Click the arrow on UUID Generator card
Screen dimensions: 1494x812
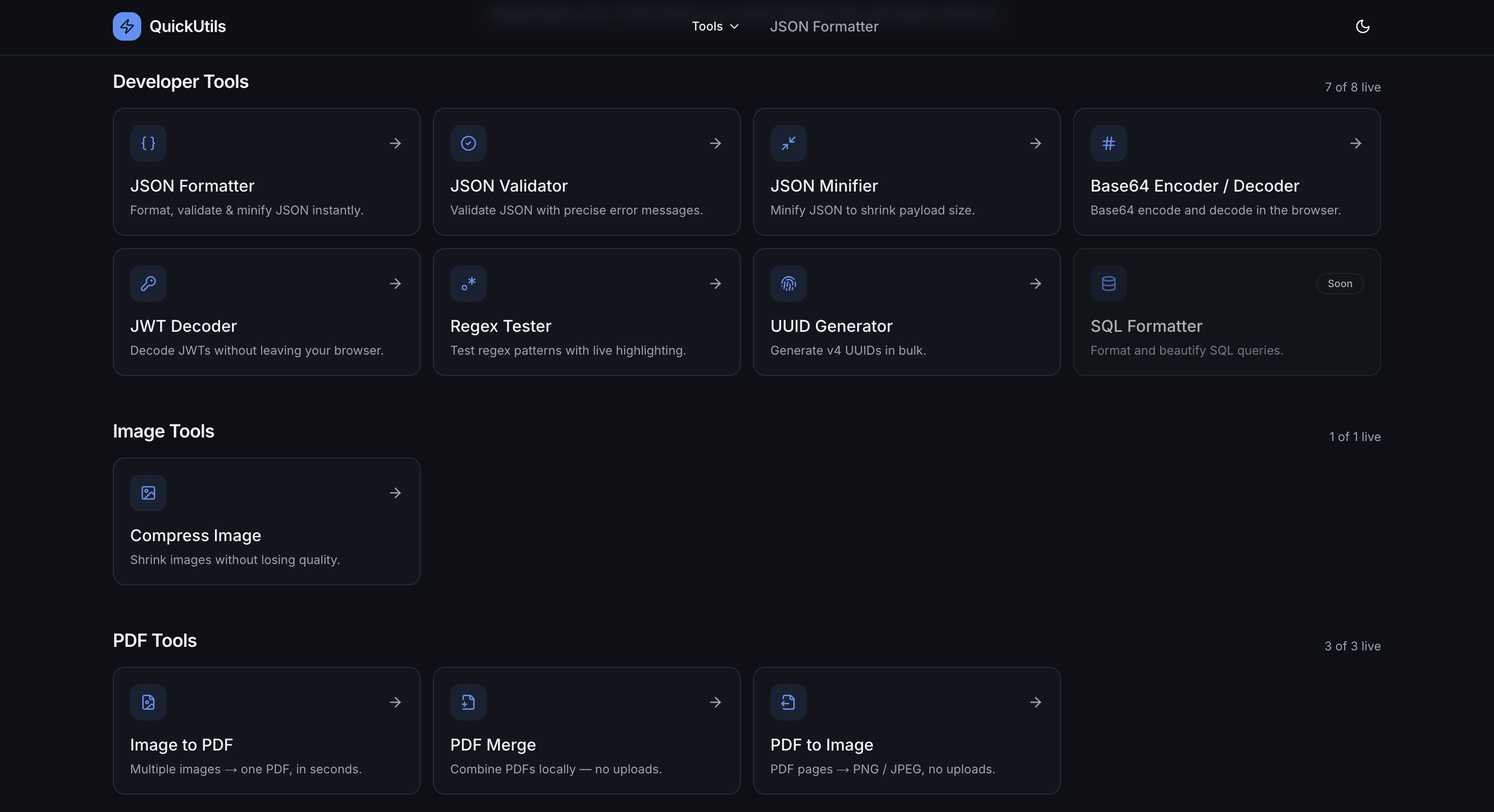(1035, 283)
